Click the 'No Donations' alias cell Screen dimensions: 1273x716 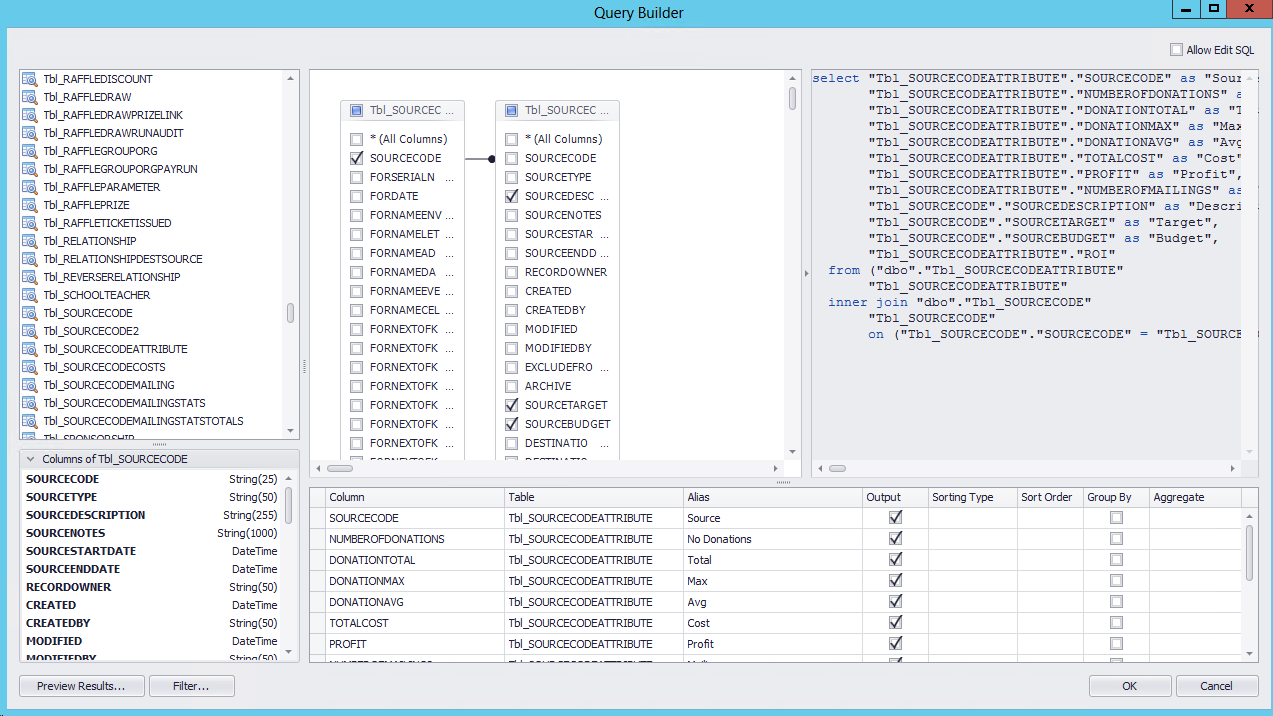[773, 539]
